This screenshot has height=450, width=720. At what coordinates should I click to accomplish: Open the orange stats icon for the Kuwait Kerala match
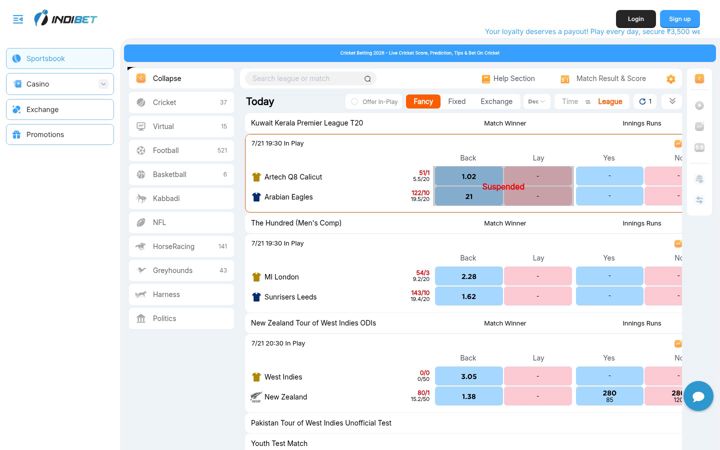tap(678, 144)
